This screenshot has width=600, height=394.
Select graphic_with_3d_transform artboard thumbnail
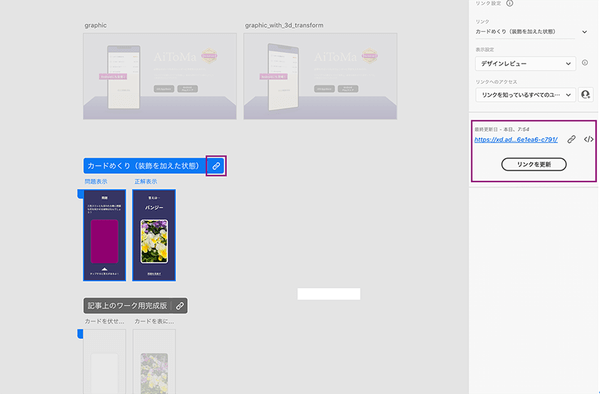pos(320,77)
